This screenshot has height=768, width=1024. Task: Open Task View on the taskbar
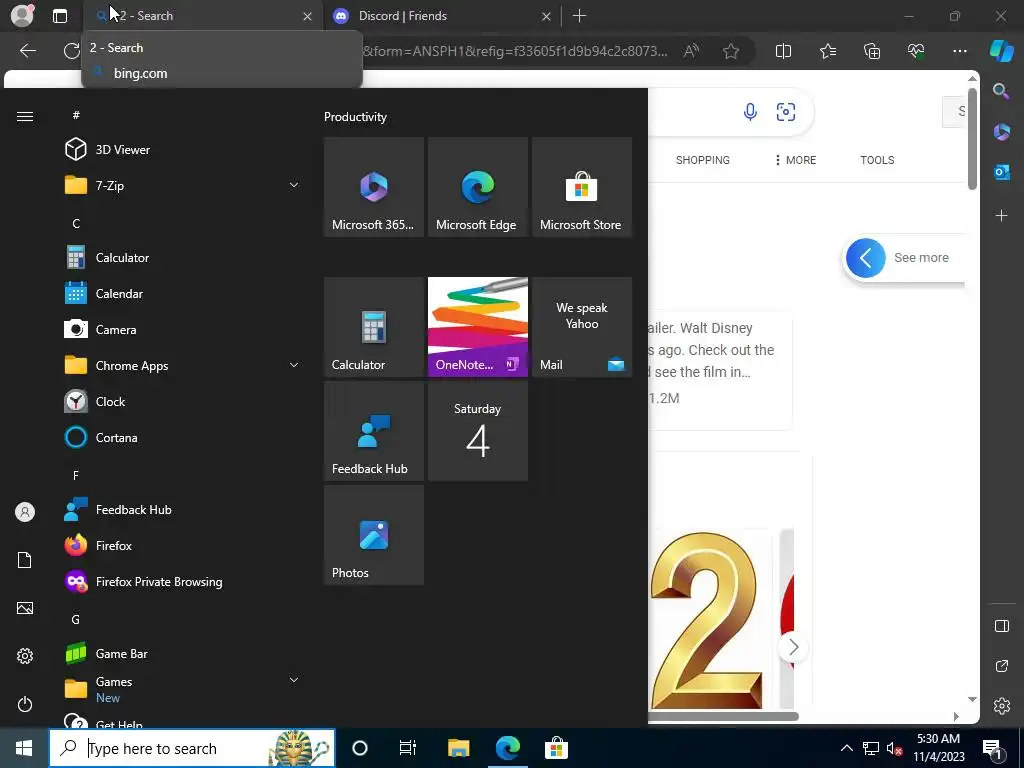pyautogui.click(x=408, y=748)
